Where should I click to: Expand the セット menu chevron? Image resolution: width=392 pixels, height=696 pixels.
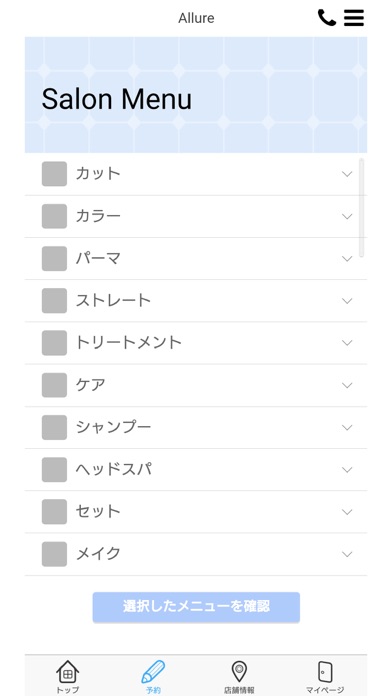click(x=347, y=512)
